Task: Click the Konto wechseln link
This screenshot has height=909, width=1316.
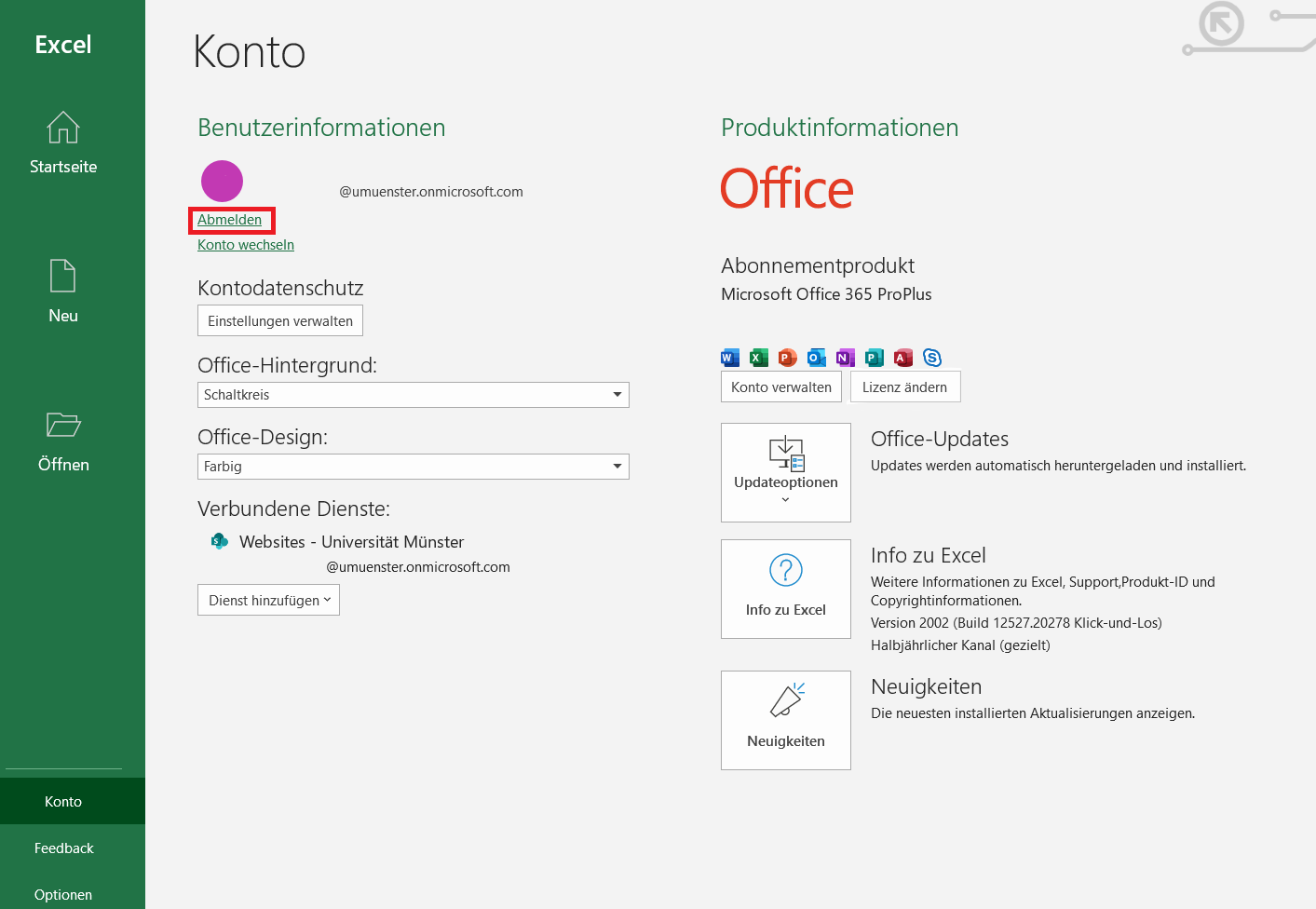Action: [246, 245]
